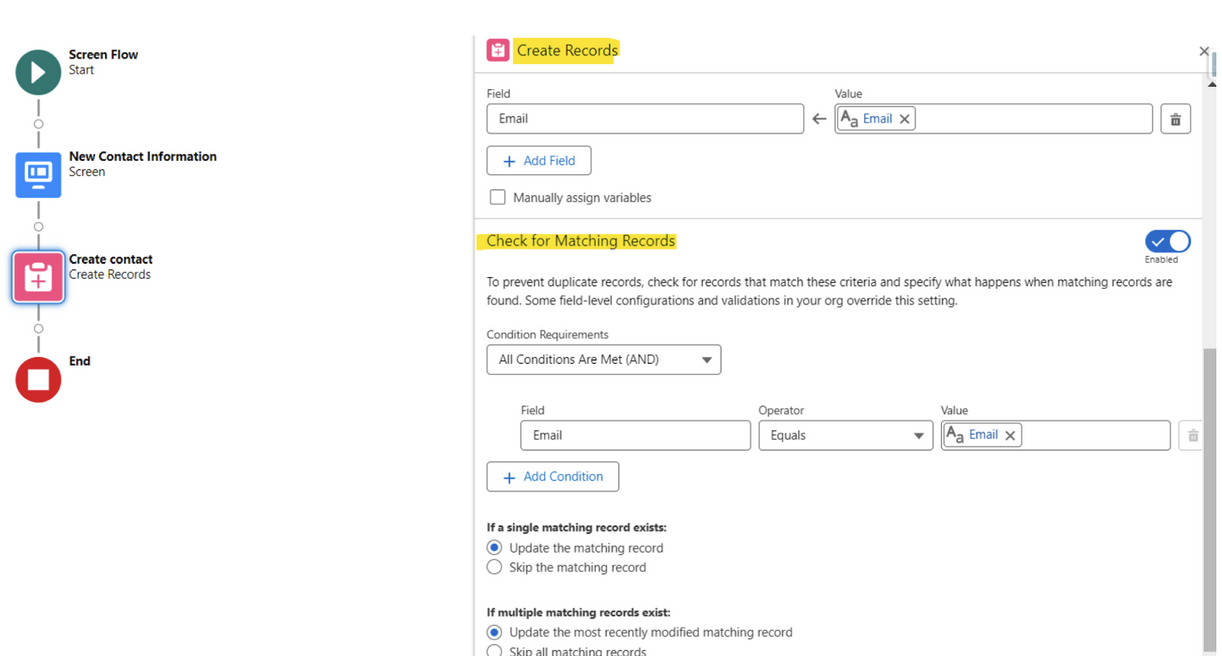Screen dimensions: 1222x656
Task: Click the End node icon
Action: [37, 379]
